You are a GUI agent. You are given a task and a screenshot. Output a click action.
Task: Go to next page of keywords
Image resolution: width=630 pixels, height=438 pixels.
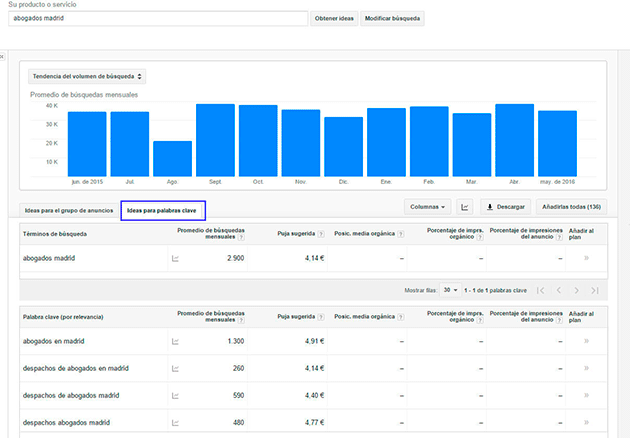577,290
